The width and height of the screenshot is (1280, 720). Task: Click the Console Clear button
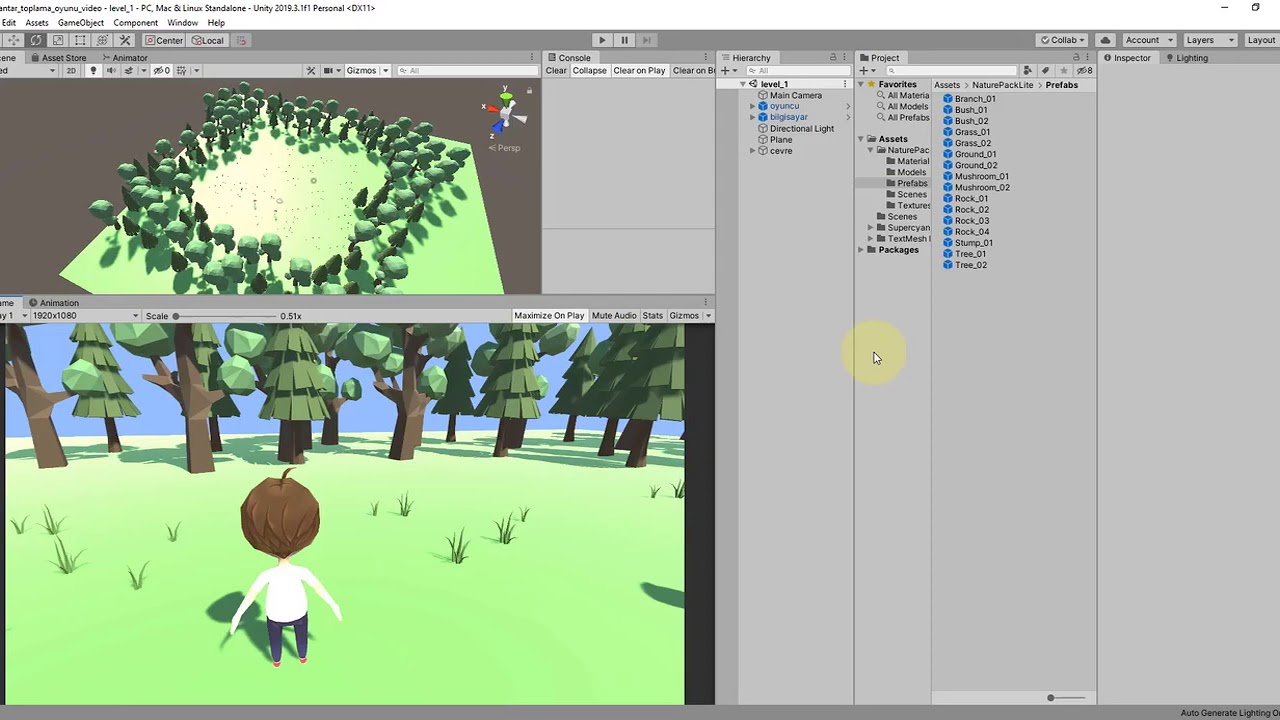click(556, 71)
